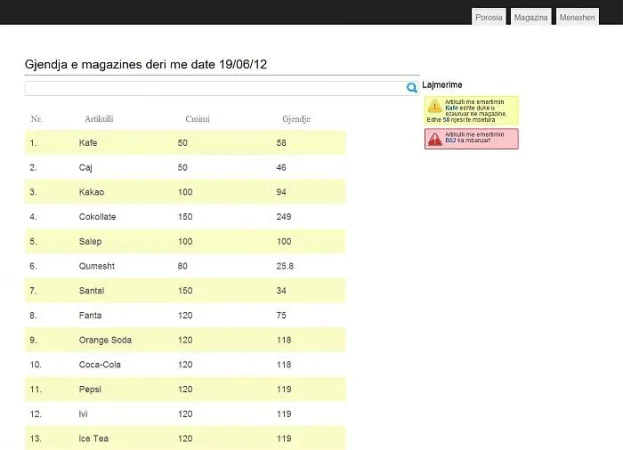This screenshot has width=623, height=450.
Task: Open the Porosia tab
Action: pos(489,18)
